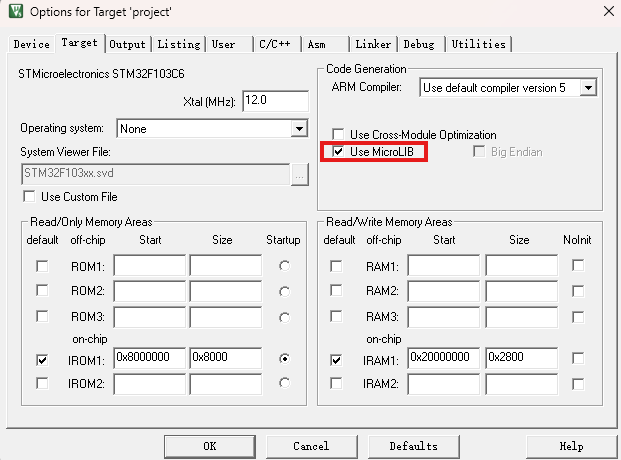Check IRAM2 default checkbox
The image size is (621, 460).
[x=336, y=383]
